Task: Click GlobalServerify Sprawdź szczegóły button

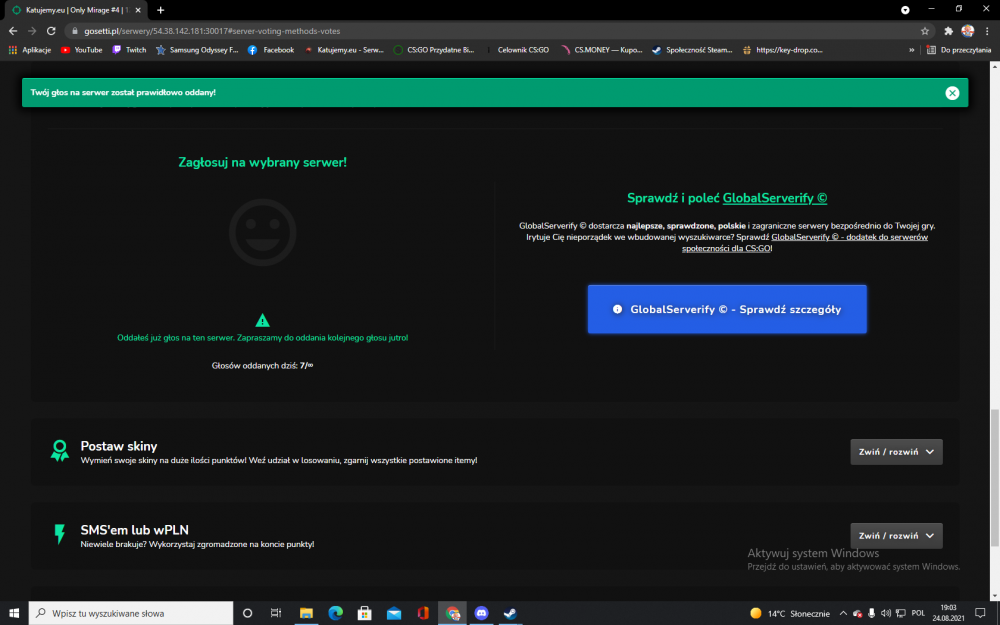Action: tap(727, 309)
